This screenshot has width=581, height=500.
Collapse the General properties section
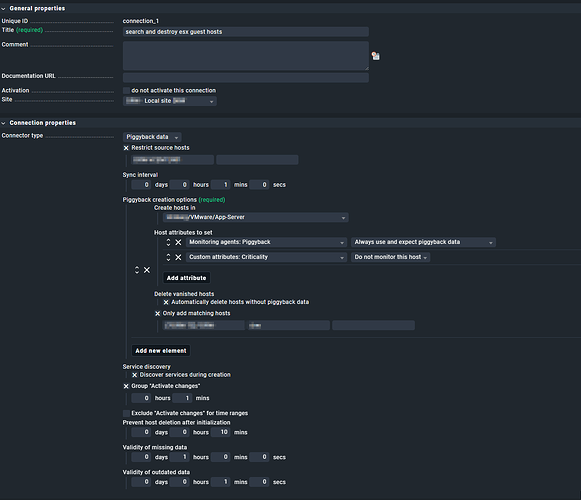coord(3,9)
